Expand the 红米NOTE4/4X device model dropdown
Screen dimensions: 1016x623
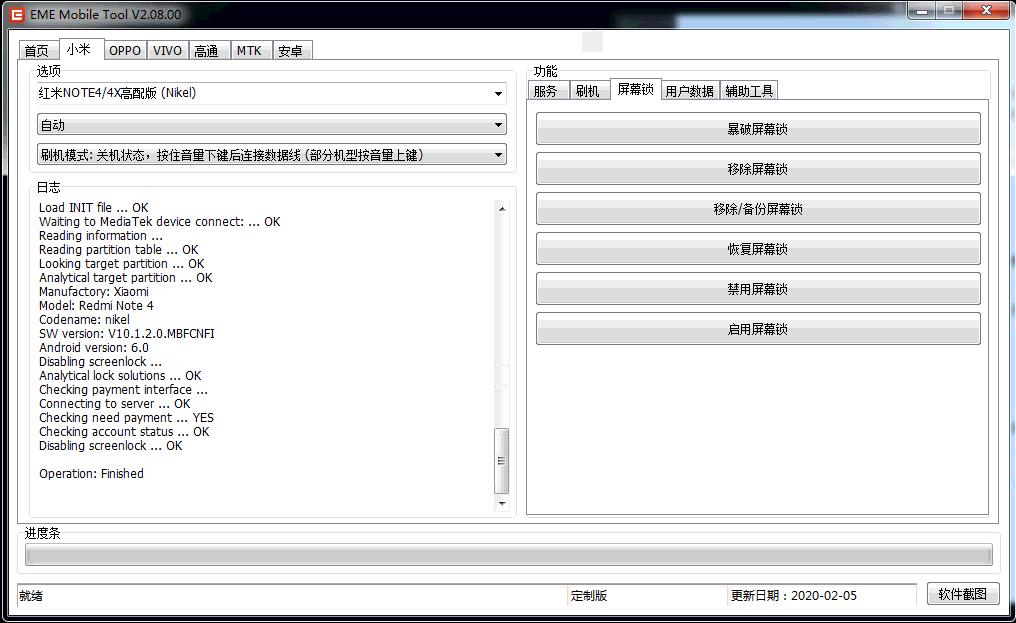(271, 93)
